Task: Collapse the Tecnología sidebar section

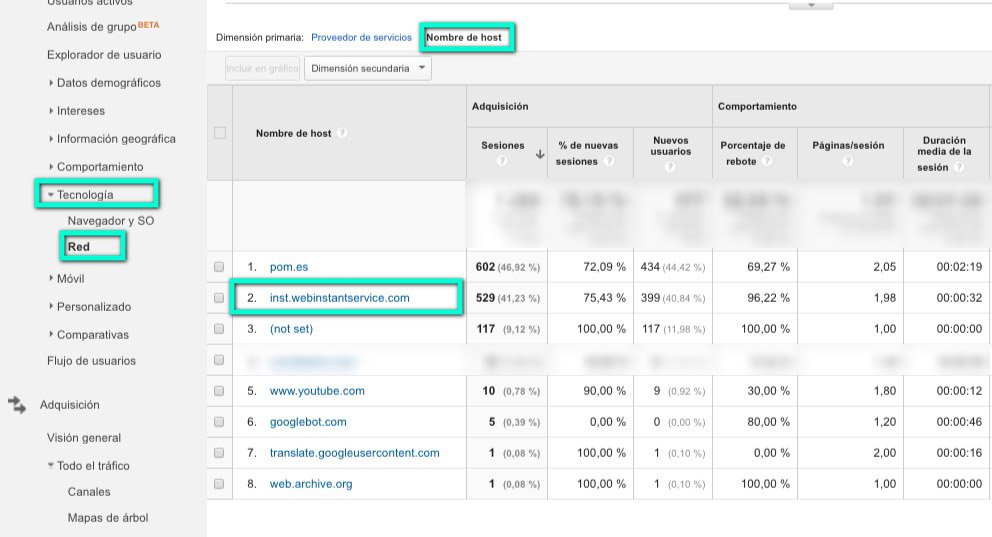Action: (80, 195)
